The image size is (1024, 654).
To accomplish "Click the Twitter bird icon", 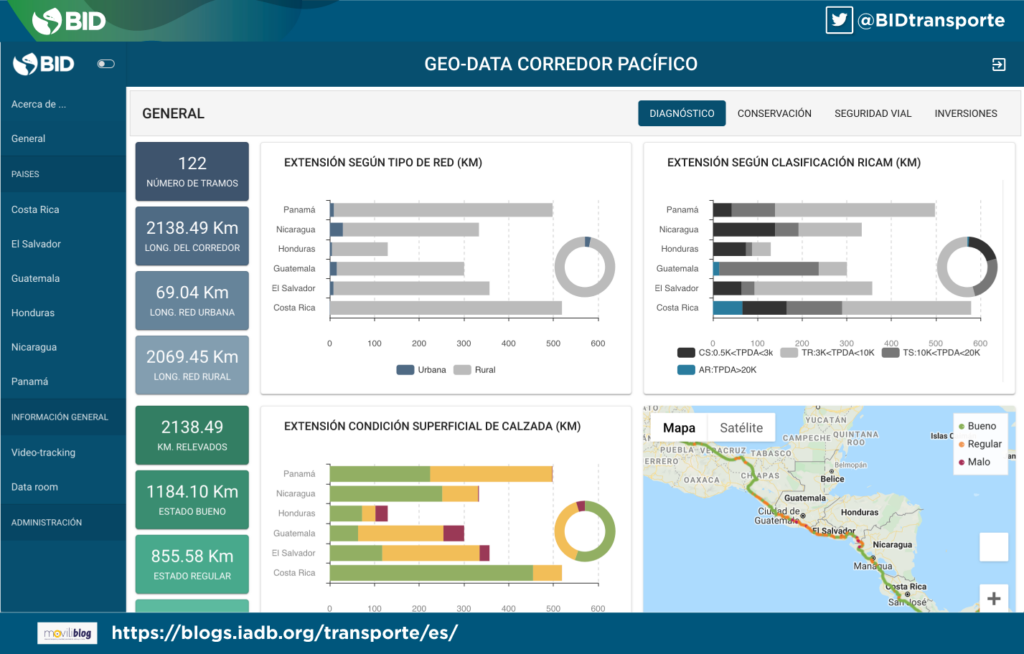I will tap(838, 19).
